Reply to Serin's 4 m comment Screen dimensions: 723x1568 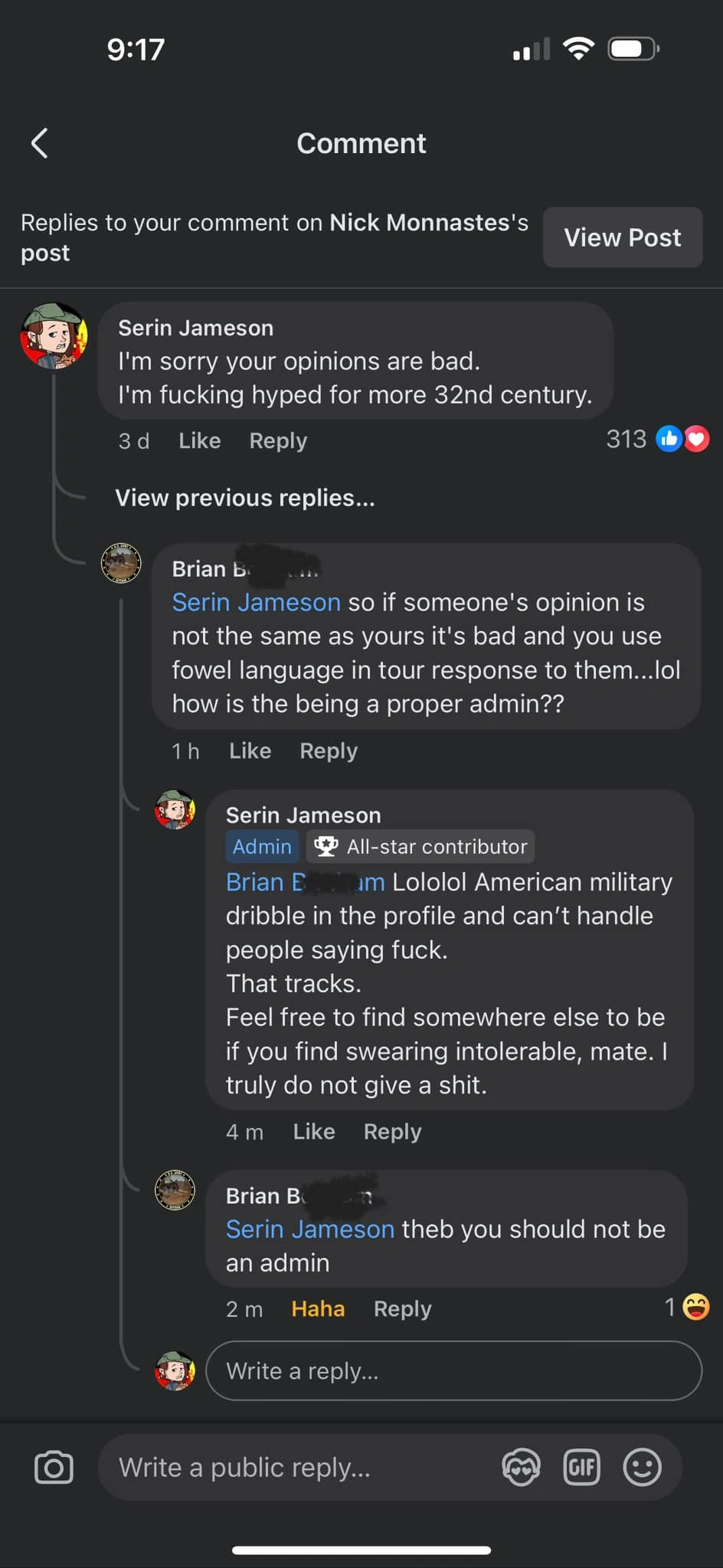tap(392, 1132)
